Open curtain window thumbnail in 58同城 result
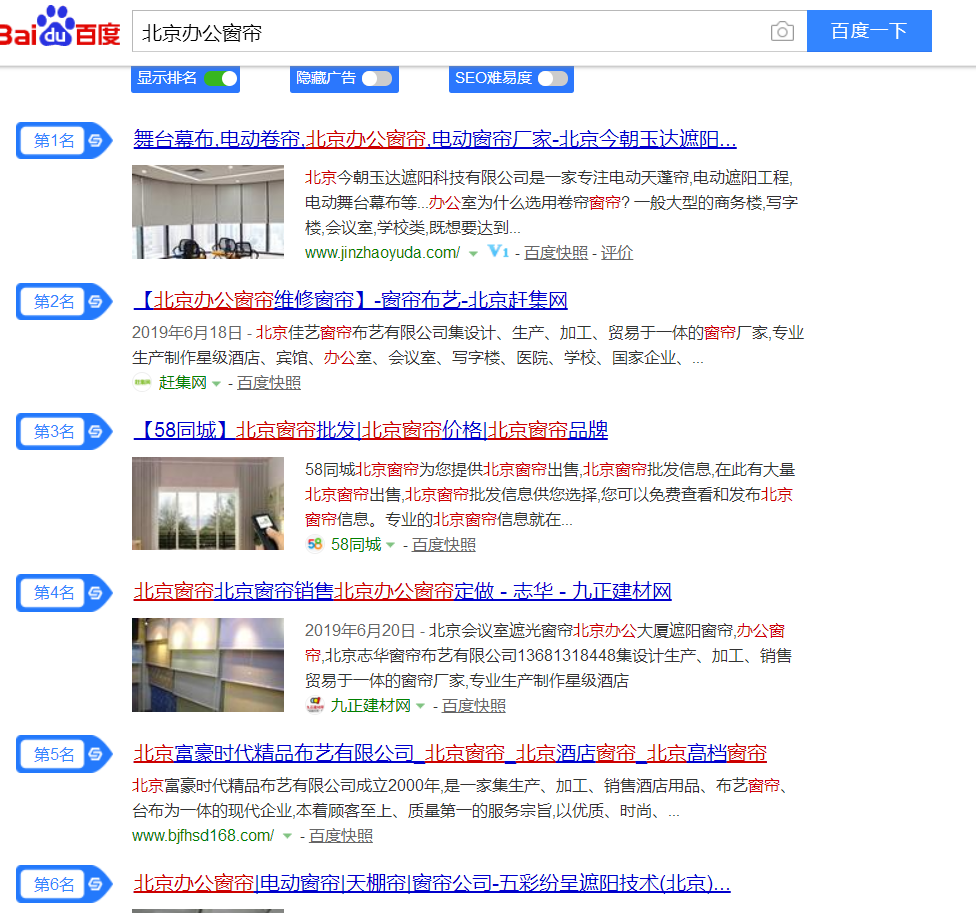The width and height of the screenshot is (976, 913). [208, 503]
